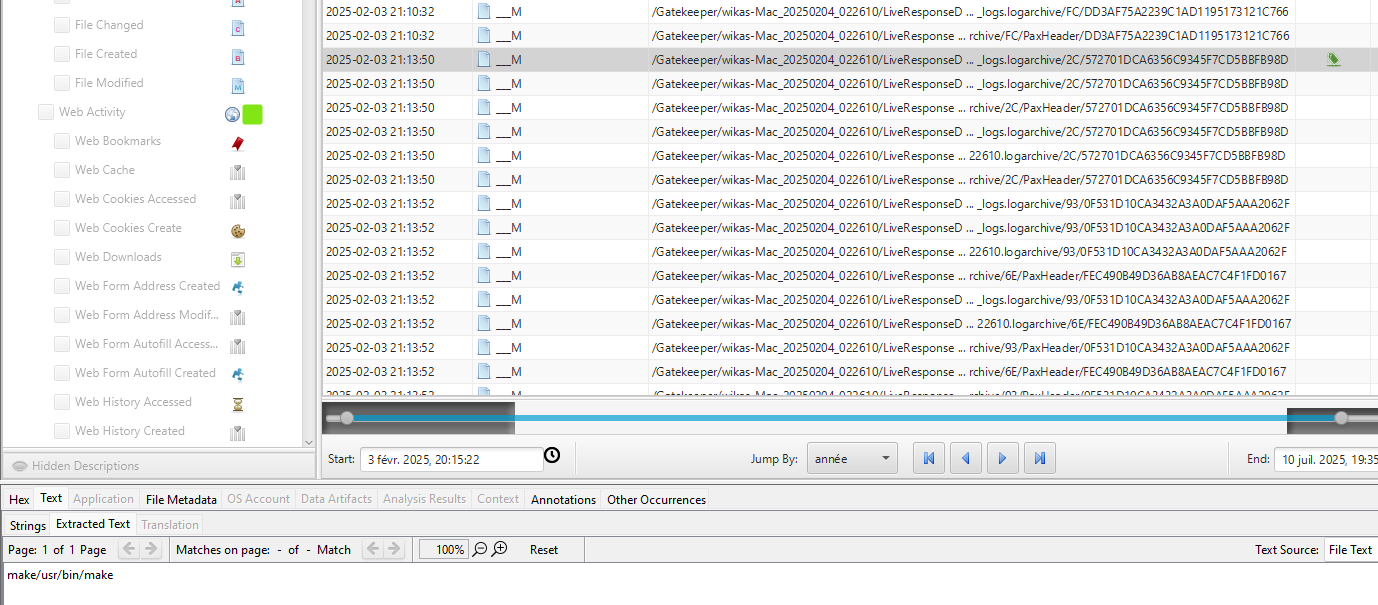The image size is (1378, 605).
Task: Enable the Web Downloads filter checkbox
Action: point(62,258)
